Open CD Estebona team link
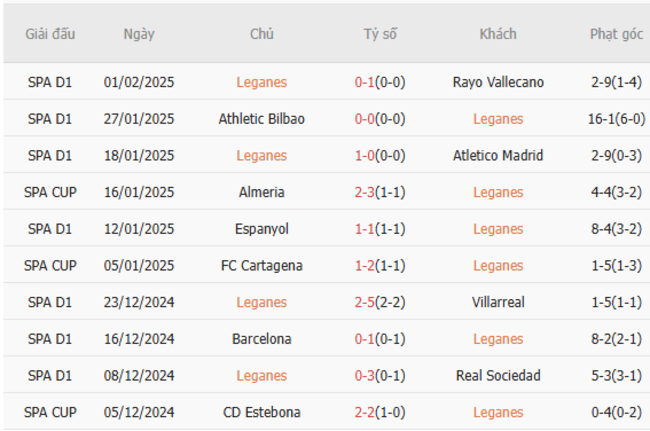 pyautogui.click(x=262, y=412)
